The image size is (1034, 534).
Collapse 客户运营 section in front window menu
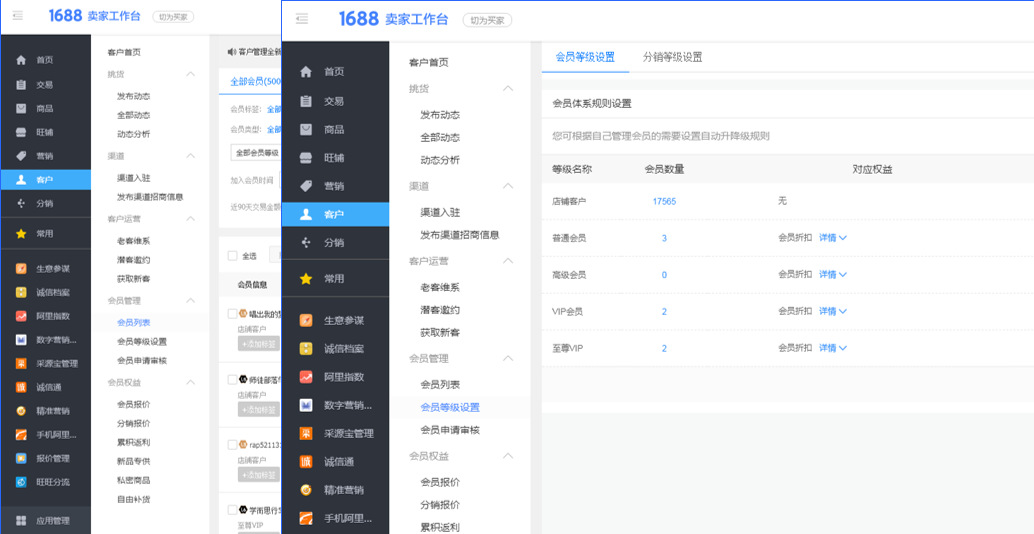[508, 261]
